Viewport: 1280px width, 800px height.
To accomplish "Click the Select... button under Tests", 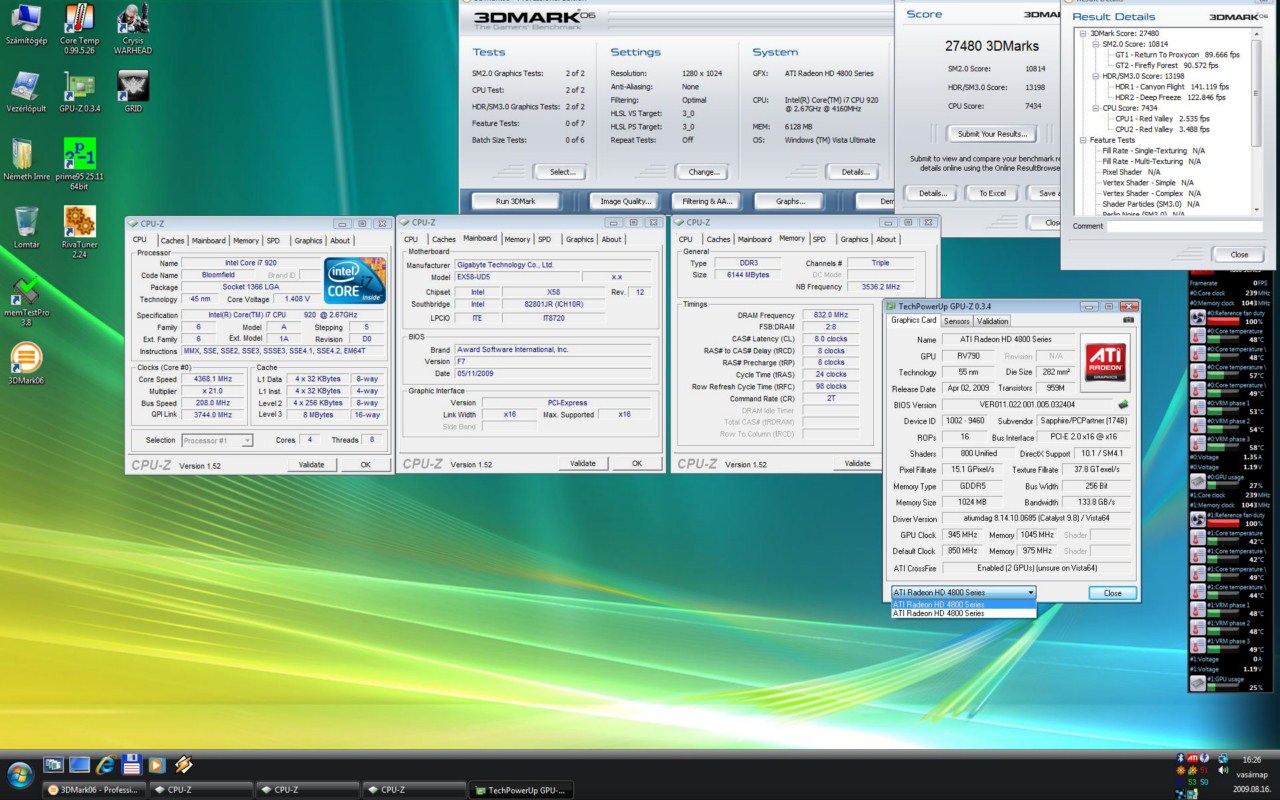I will point(562,172).
